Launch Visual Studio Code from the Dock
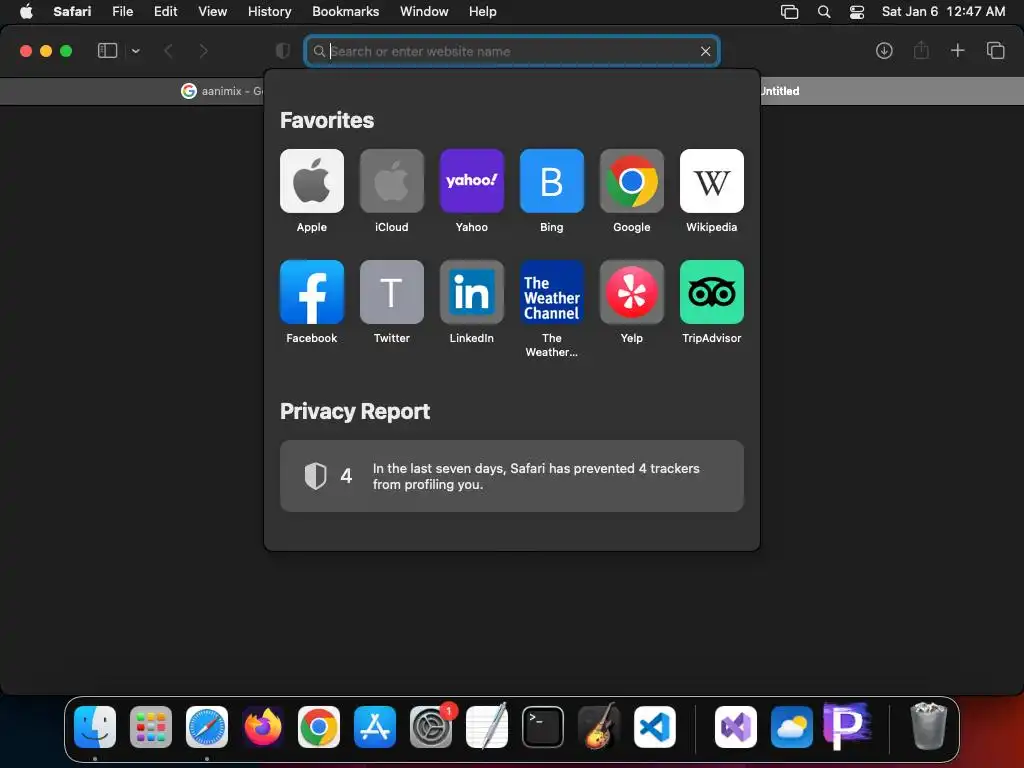Screen dimensions: 1024x768 655,727
